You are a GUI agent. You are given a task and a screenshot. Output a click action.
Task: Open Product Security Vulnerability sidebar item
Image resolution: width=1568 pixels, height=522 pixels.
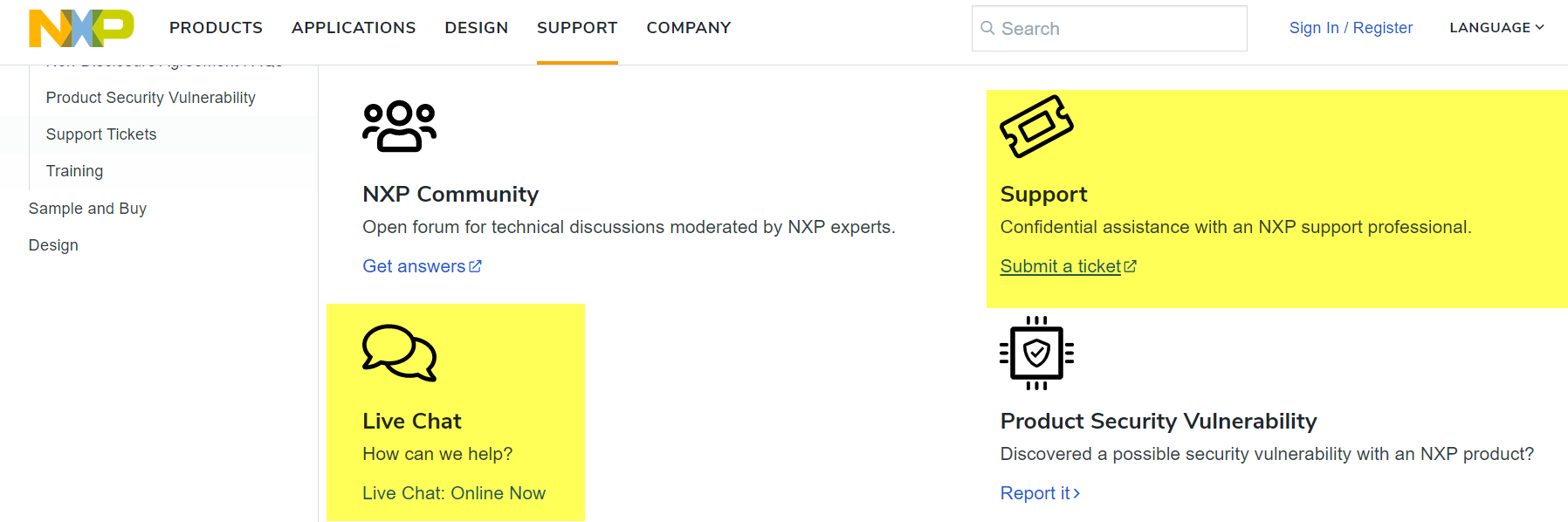(x=150, y=98)
